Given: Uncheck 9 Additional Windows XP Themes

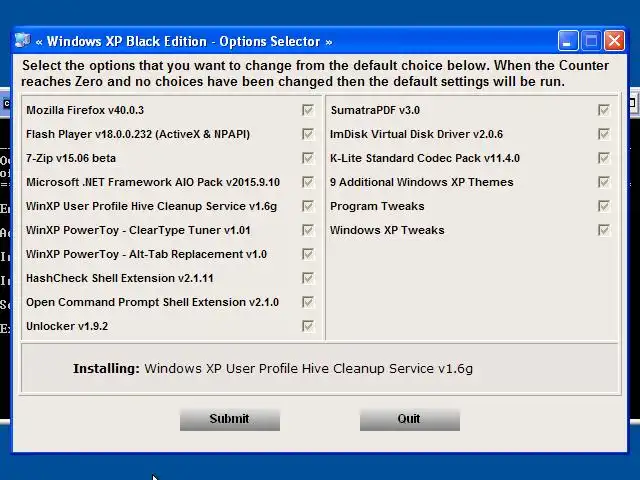Looking at the screenshot, I should (x=604, y=182).
